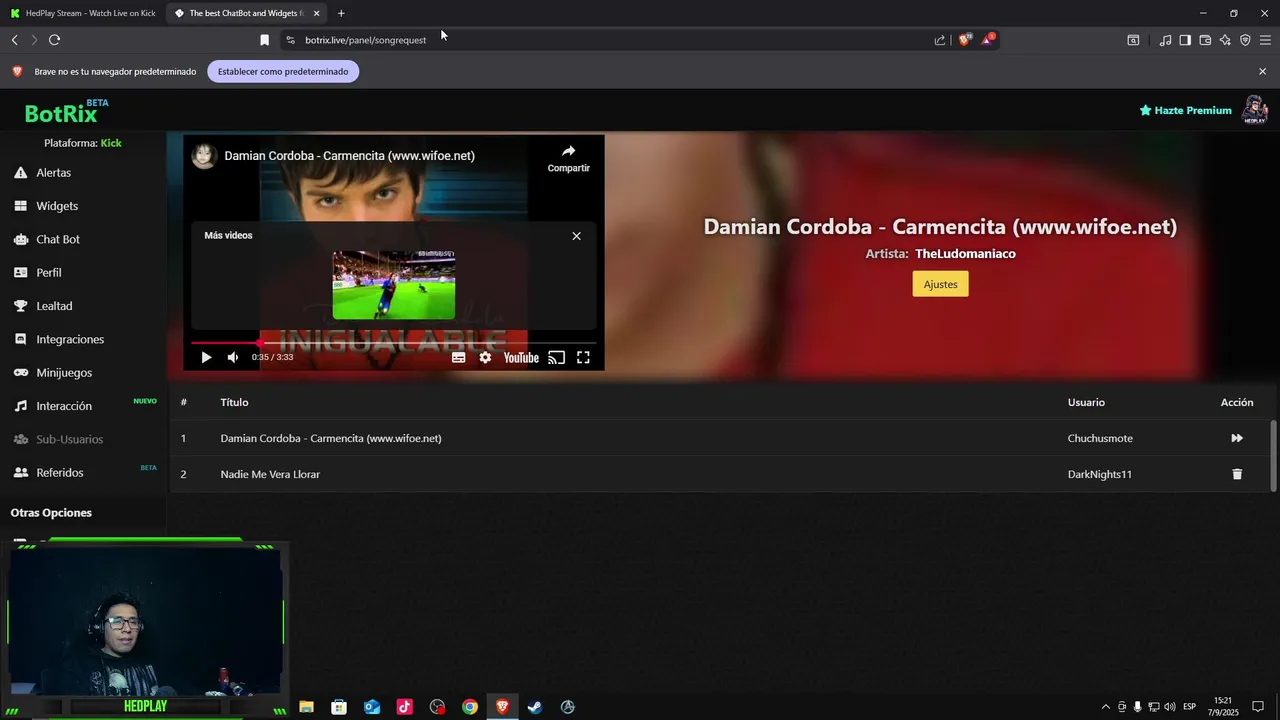Enter fullscreen in the YouTube player

[583, 357]
